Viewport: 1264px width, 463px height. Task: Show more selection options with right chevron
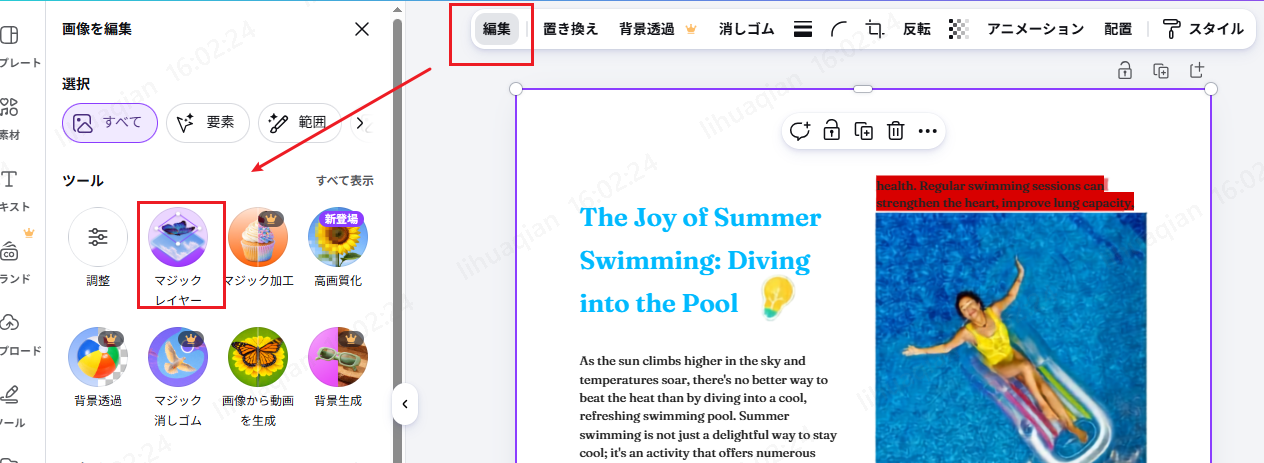[362, 124]
